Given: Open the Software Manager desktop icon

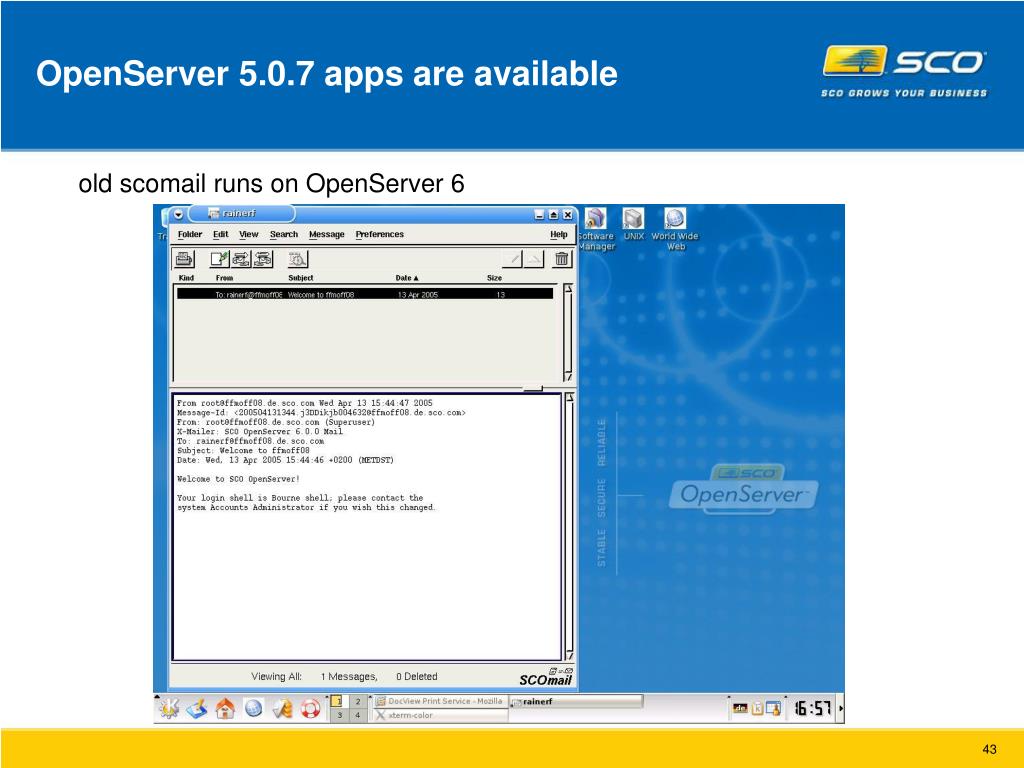Looking at the screenshot, I should (596, 229).
